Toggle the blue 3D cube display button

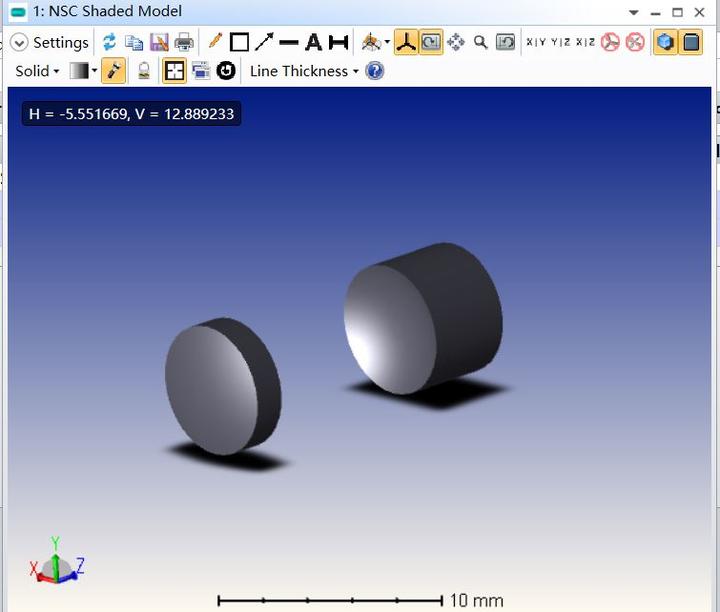pos(665,42)
